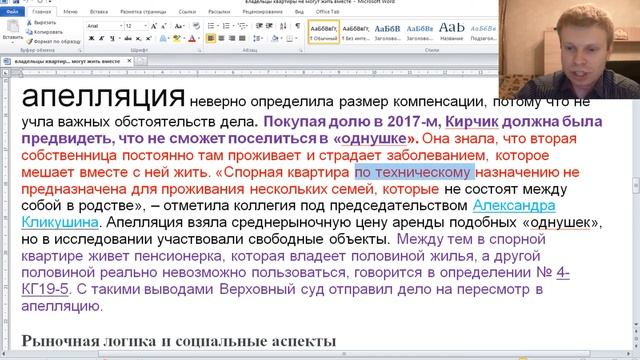This screenshot has width=640, height=360.
Task: Apply superscript formatting
Action: click(149, 38)
